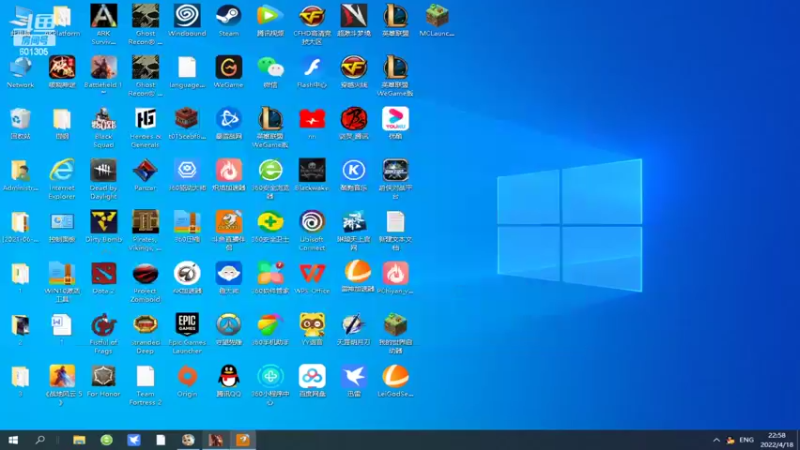800x450 pixels.
Task: Open the Control Panel desktop icon
Action: (62, 227)
